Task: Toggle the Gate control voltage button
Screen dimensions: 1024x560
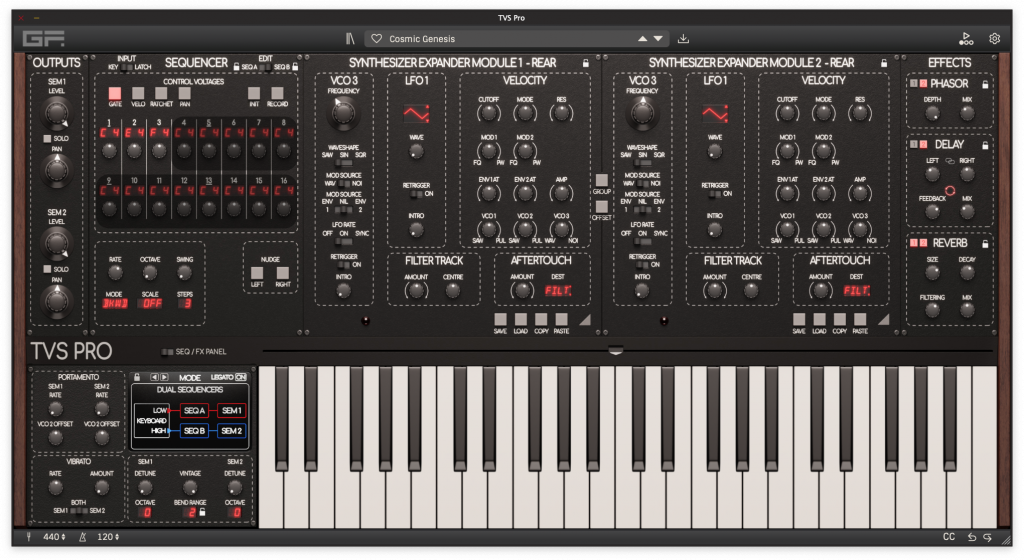Action: click(x=115, y=94)
